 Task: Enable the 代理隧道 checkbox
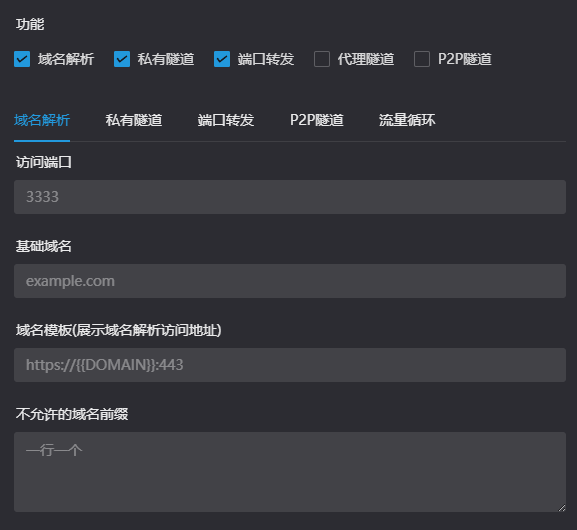pos(322,59)
